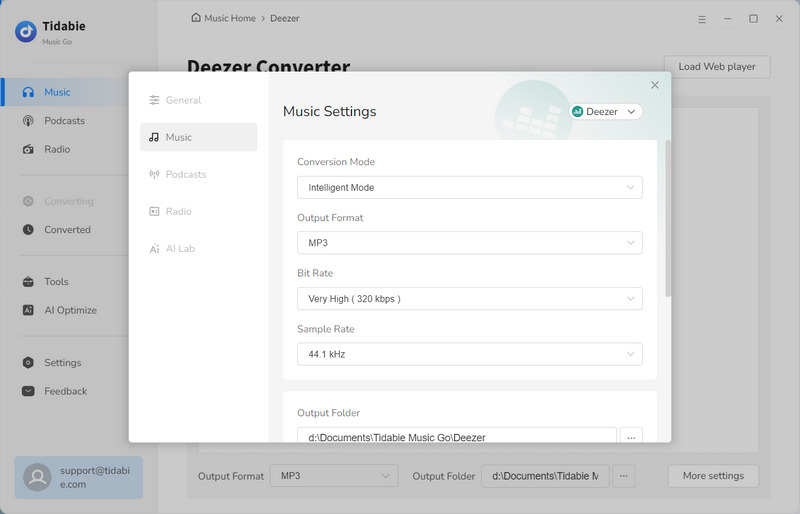Click the toolbox icon beside Tools
The height and width of the screenshot is (514, 800).
28,282
